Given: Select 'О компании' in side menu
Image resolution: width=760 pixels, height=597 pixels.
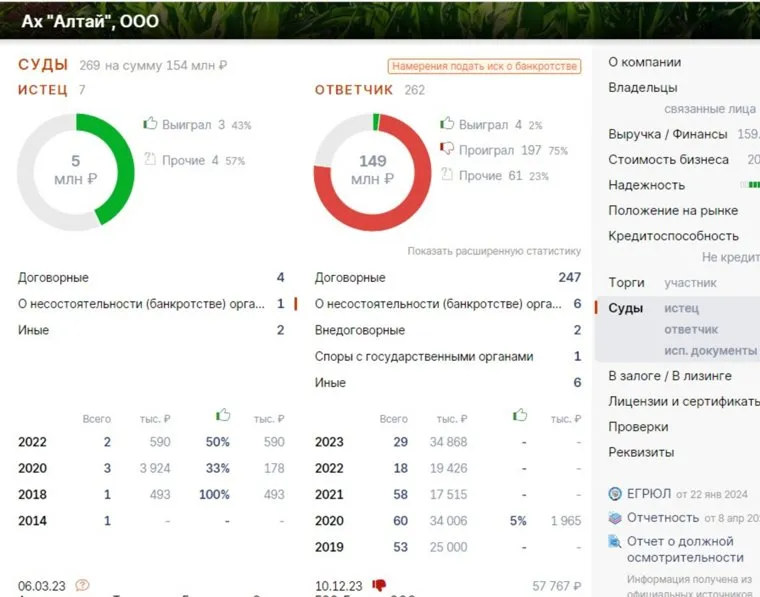Looking at the screenshot, I should pyautogui.click(x=644, y=62).
